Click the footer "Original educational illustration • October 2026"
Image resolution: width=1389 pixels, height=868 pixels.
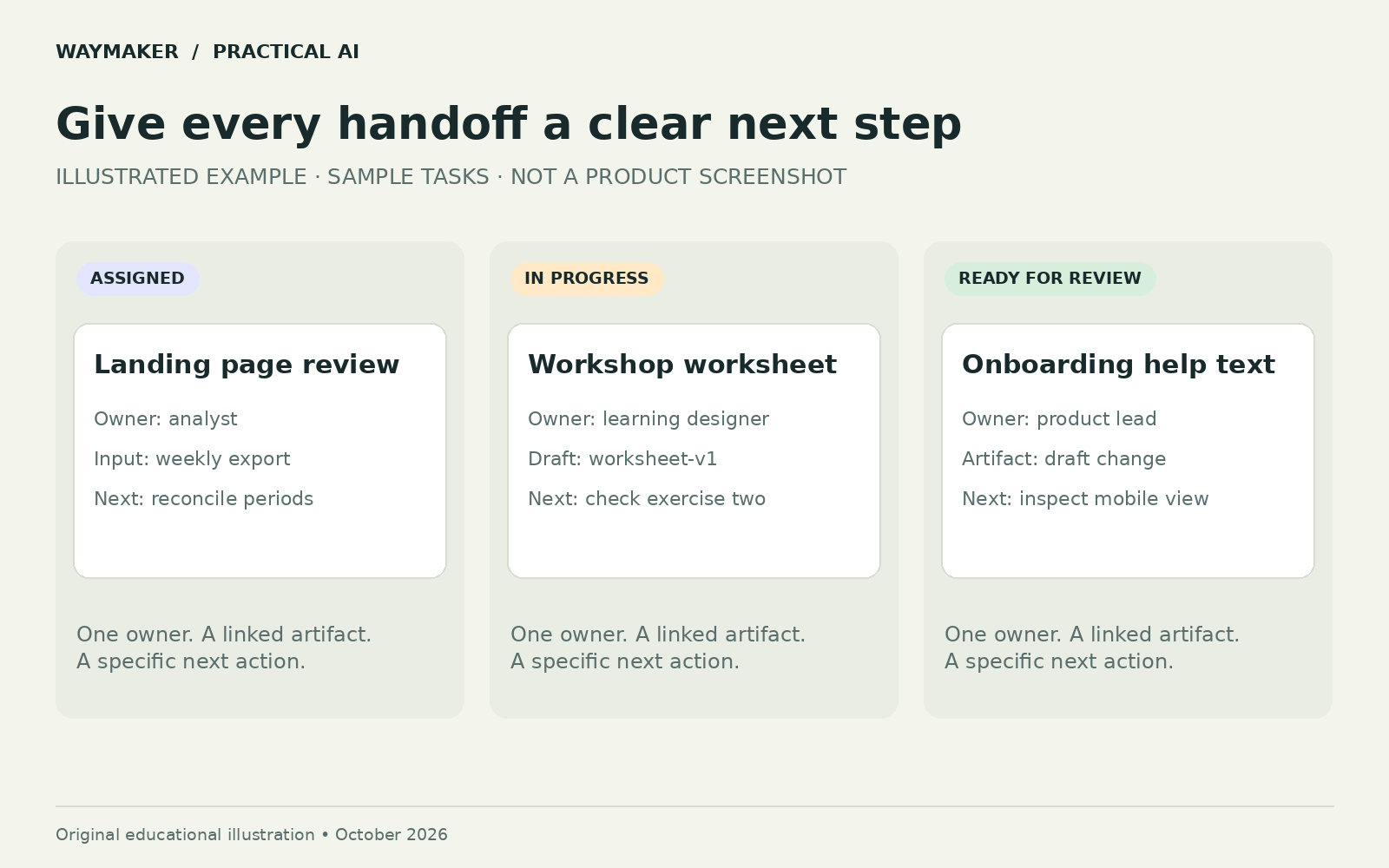click(252, 835)
